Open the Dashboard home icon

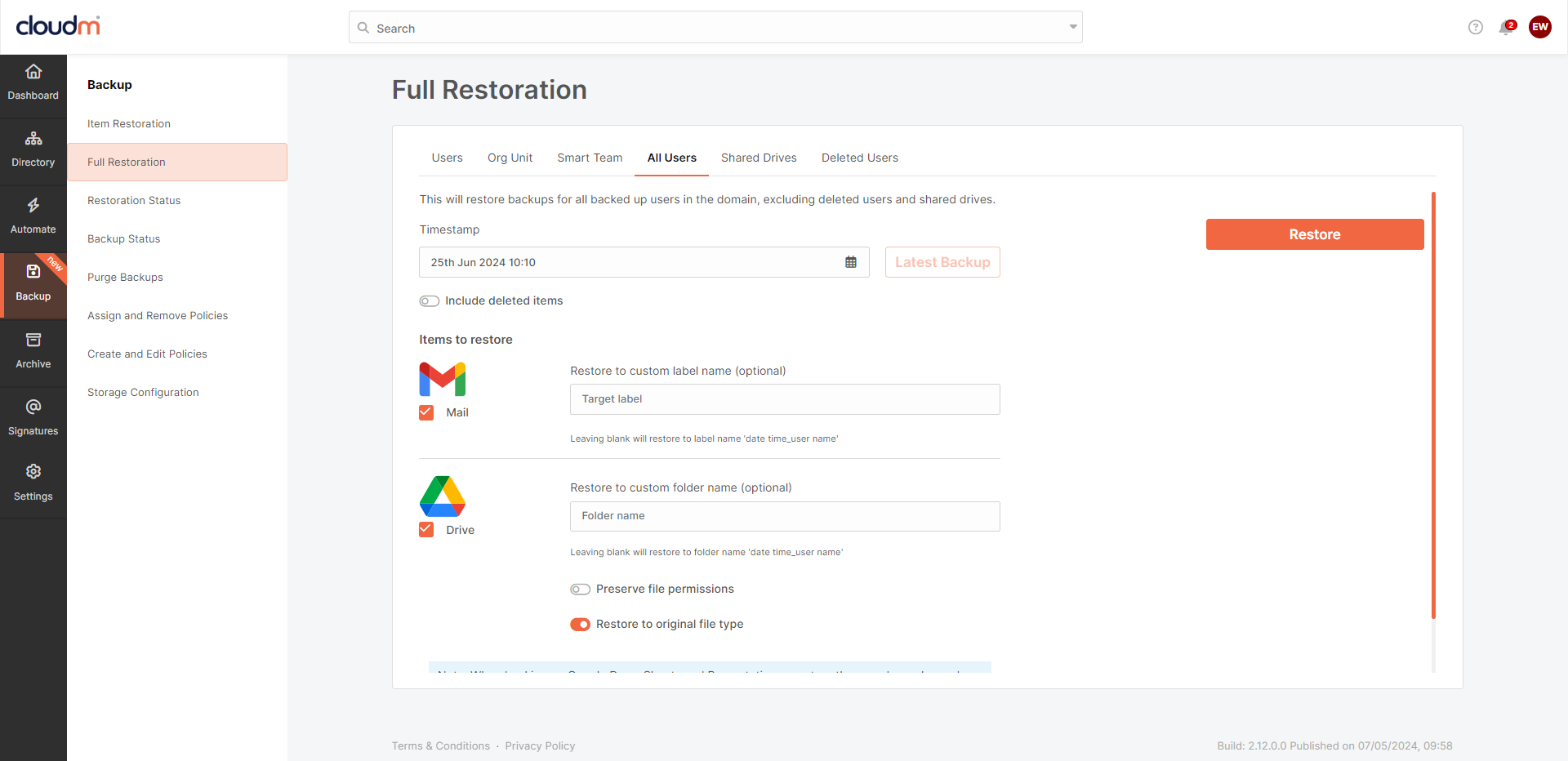click(x=33, y=72)
